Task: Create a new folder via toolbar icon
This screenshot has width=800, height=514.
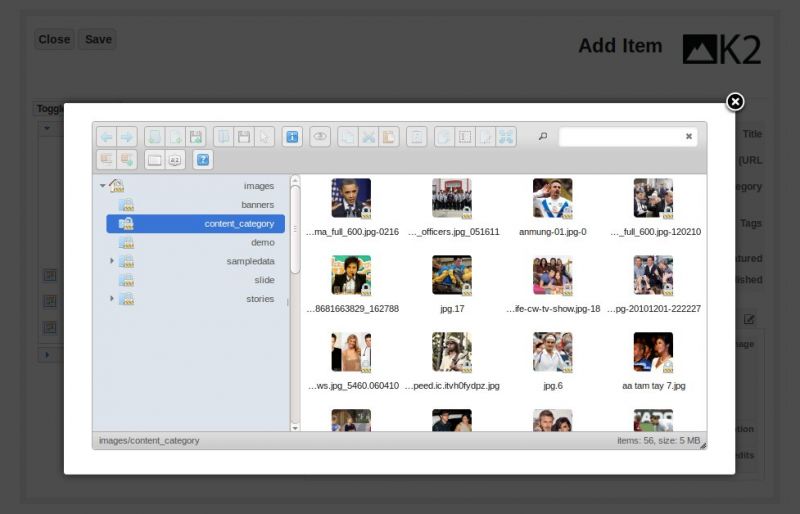Action: 155,137
